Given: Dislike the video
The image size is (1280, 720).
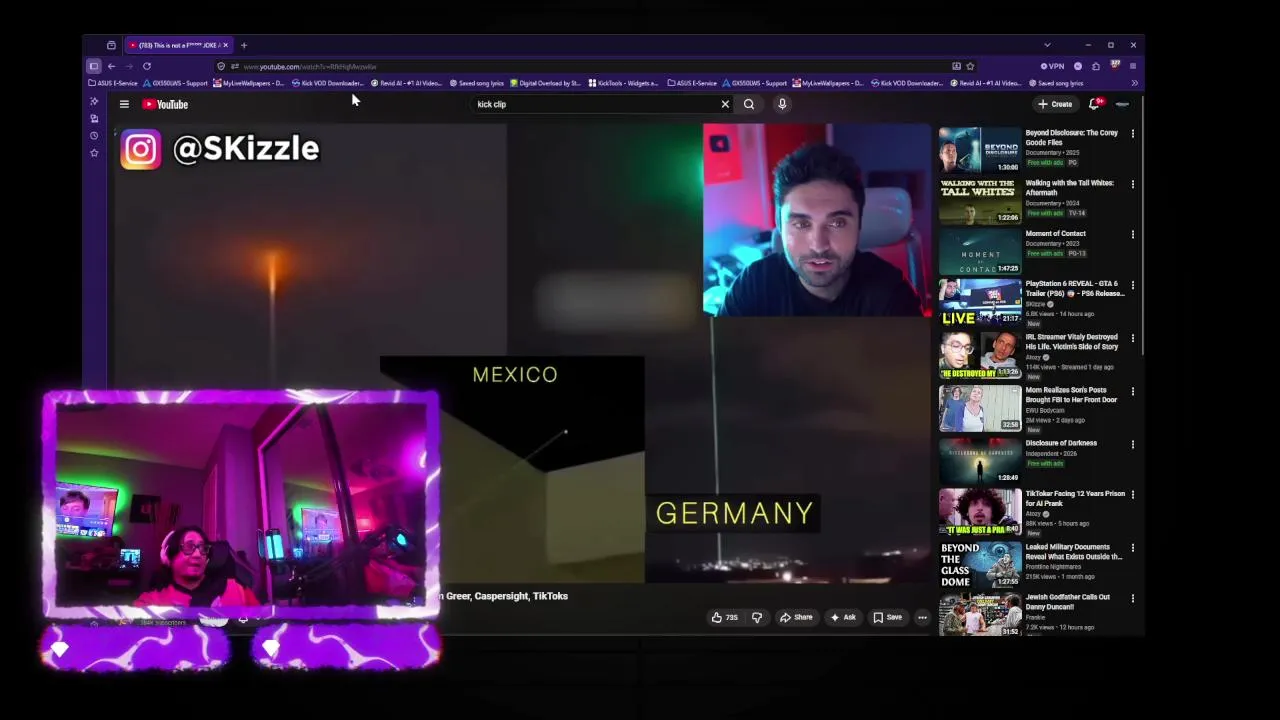Looking at the screenshot, I should (757, 617).
